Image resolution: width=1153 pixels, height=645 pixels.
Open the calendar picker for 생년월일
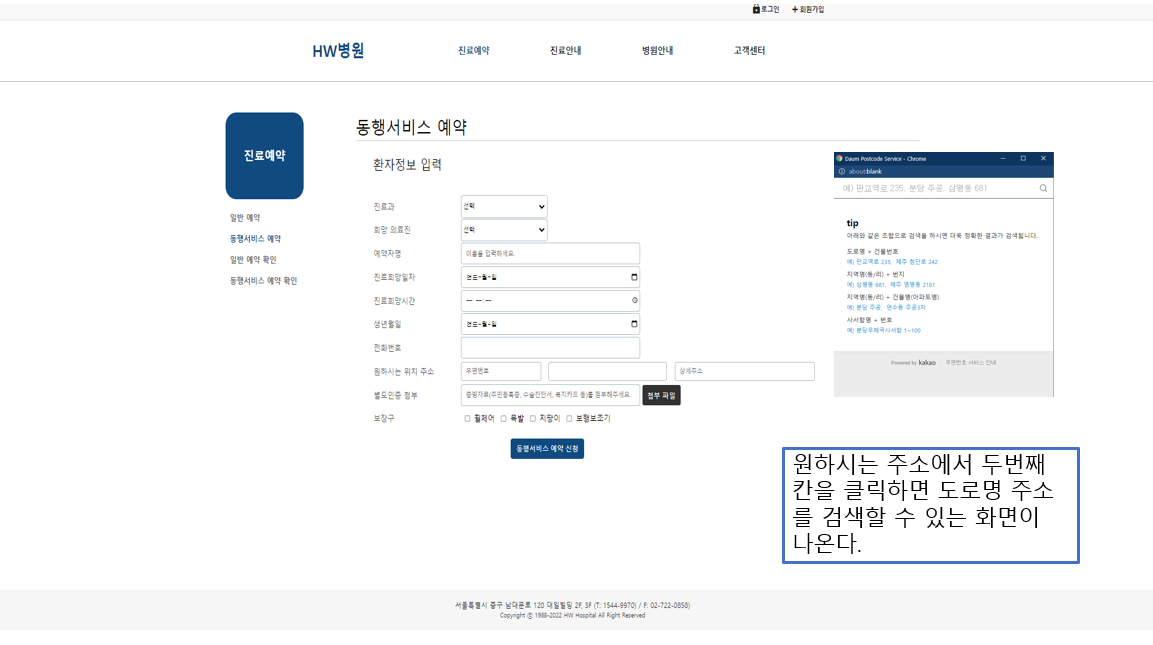click(x=633, y=324)
